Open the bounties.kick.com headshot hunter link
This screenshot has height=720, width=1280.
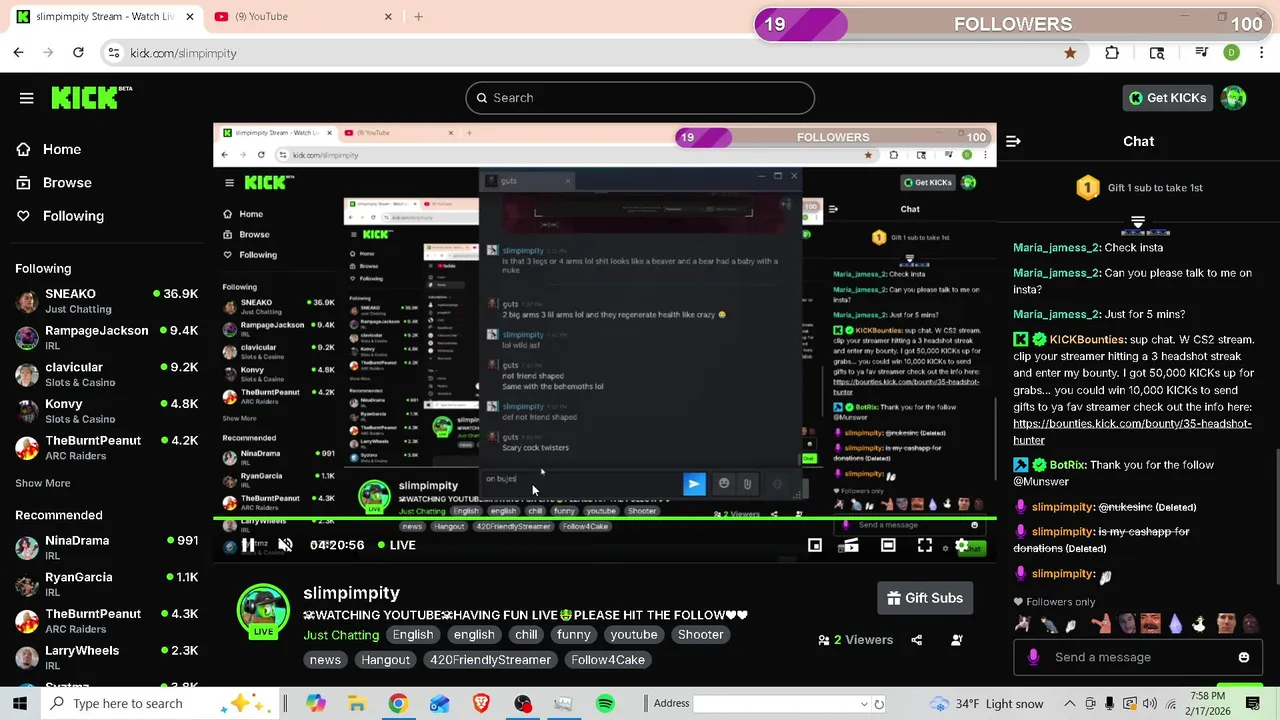click(x=1132, y=432)
